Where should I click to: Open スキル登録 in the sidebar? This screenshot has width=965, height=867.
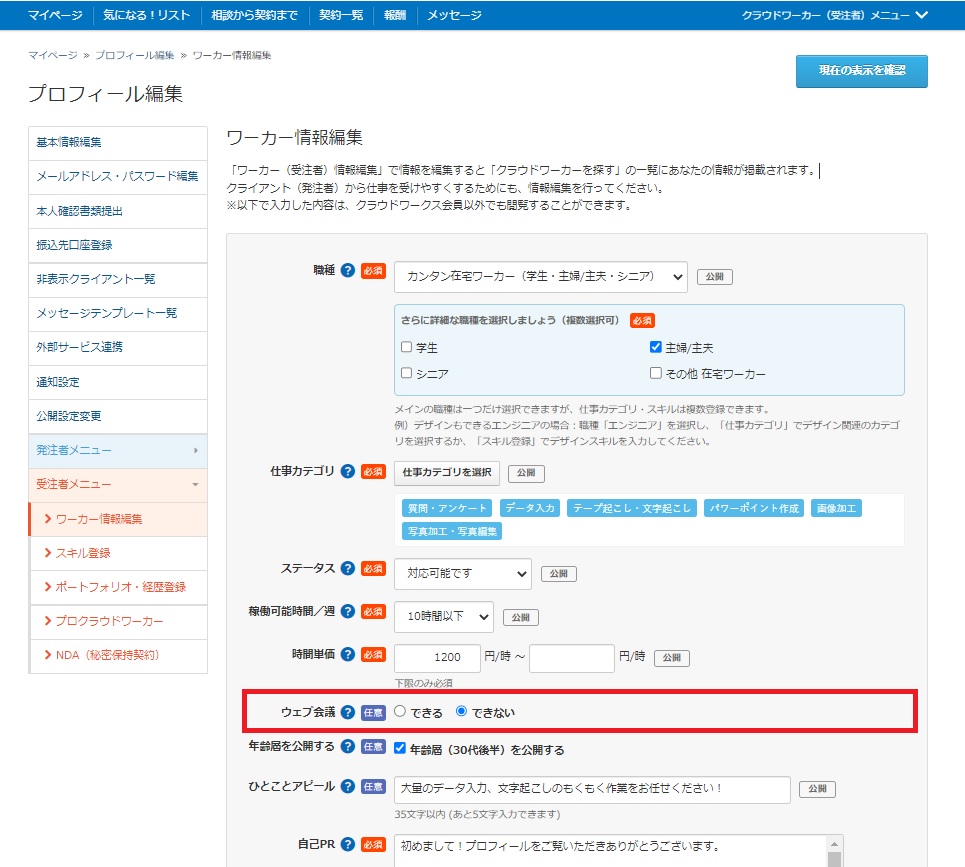(83, 553)
